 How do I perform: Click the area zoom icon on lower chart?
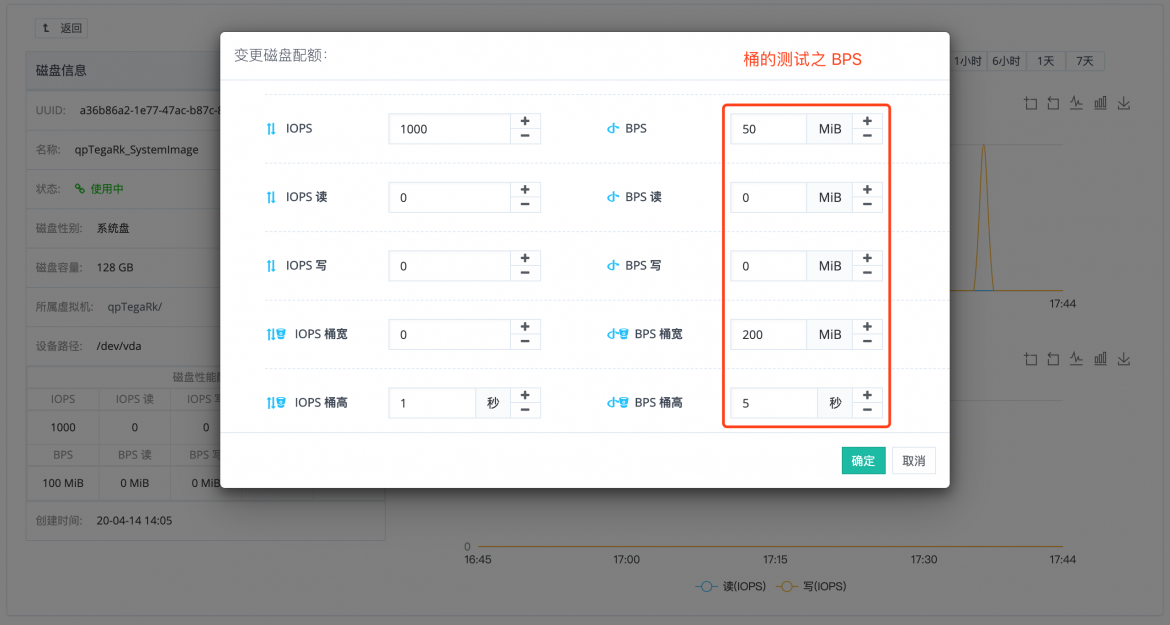pyautogui.click(x=1031, y=359)
